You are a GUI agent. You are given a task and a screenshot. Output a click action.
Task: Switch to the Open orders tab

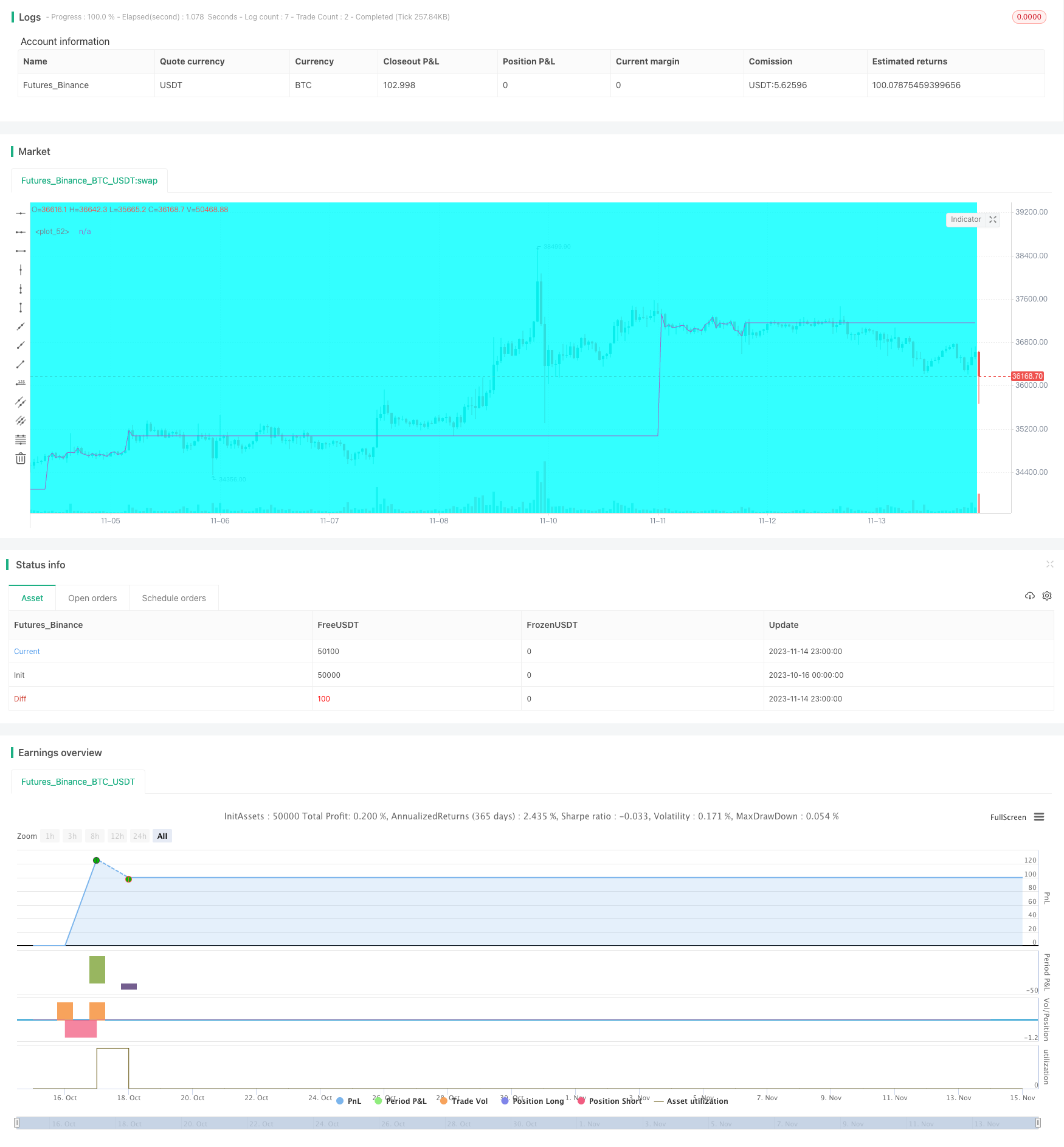(92, 598)
